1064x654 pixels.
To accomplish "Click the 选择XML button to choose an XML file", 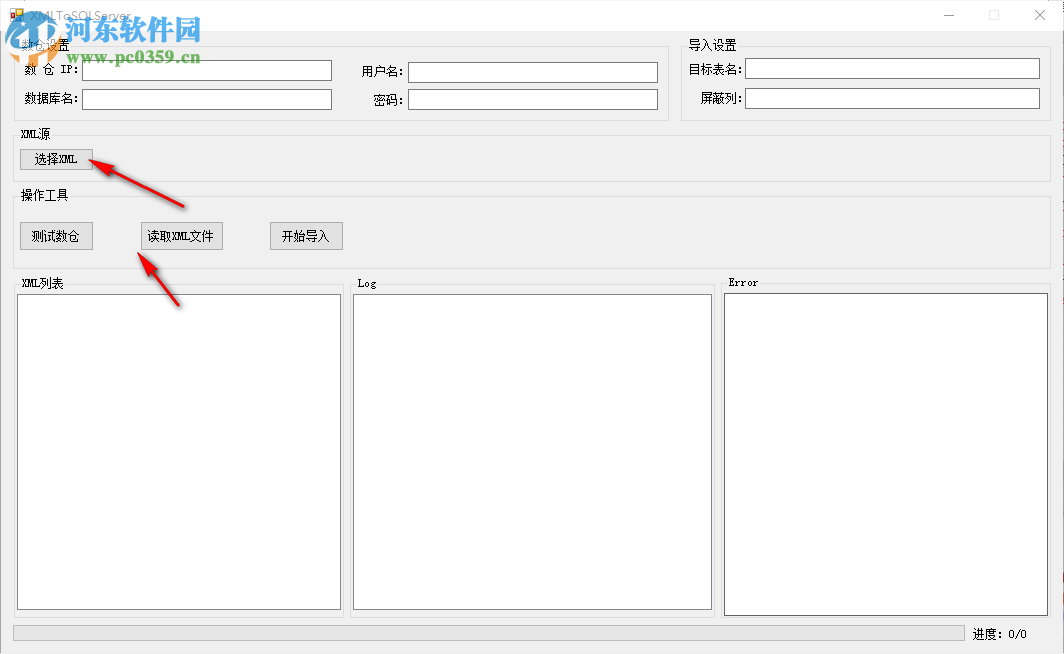I will pos(55,159).
